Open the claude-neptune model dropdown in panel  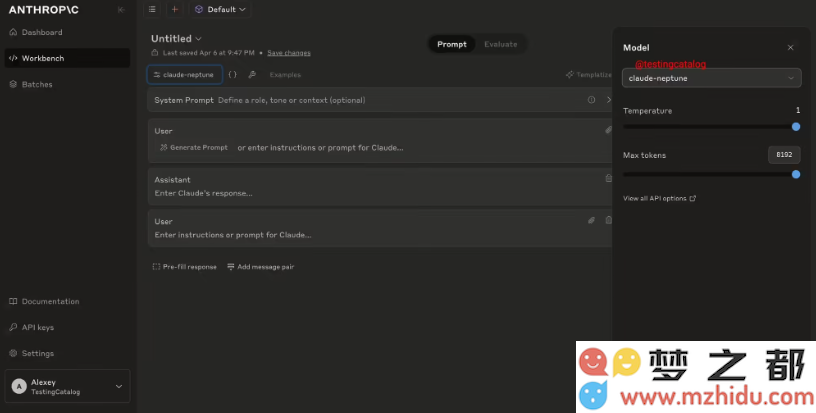coord(711,79)
